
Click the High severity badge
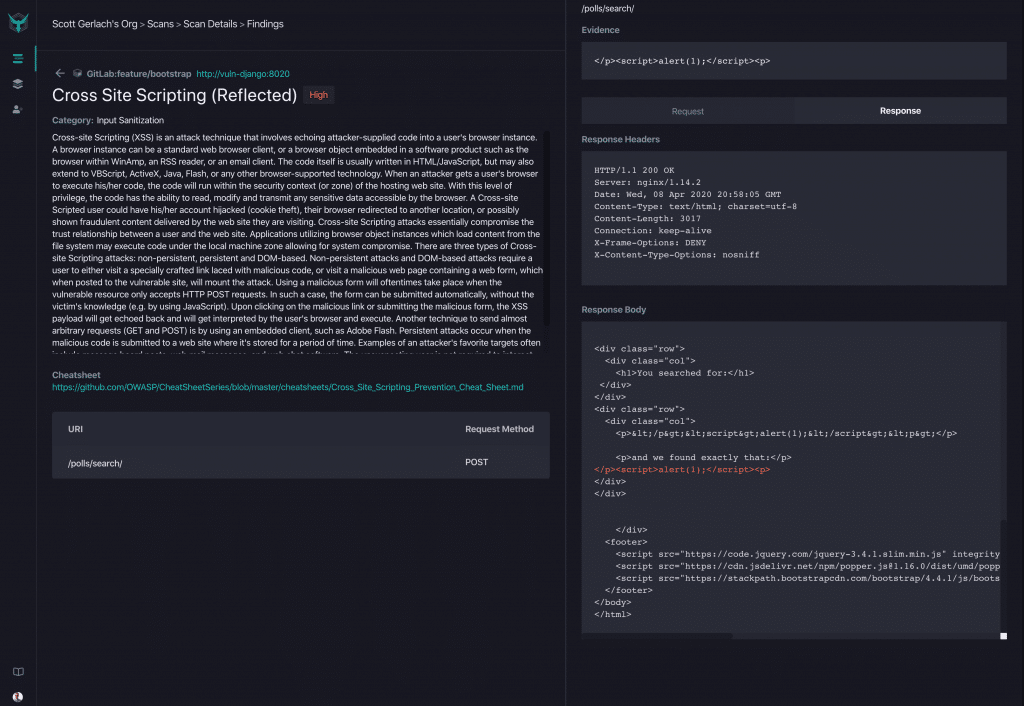point(319,95)
